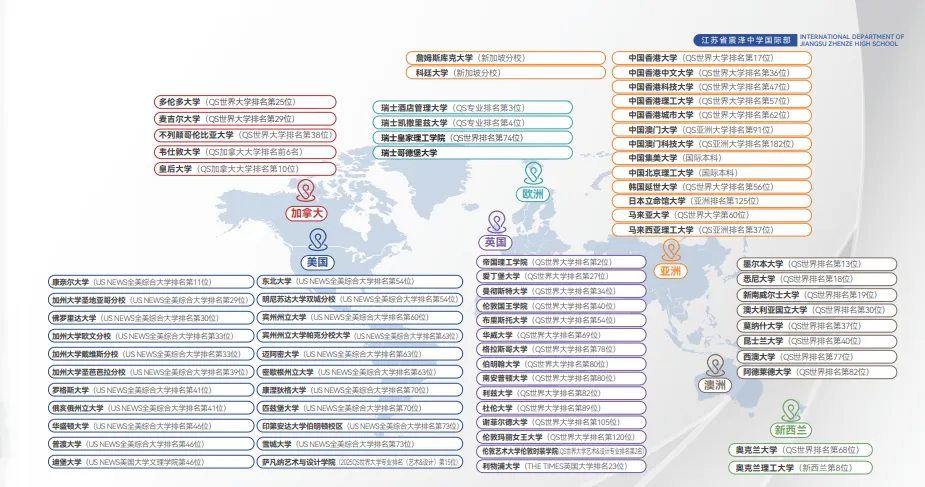
Task: Click the 中国香港中文大学 entry
Action: [711, 73]
